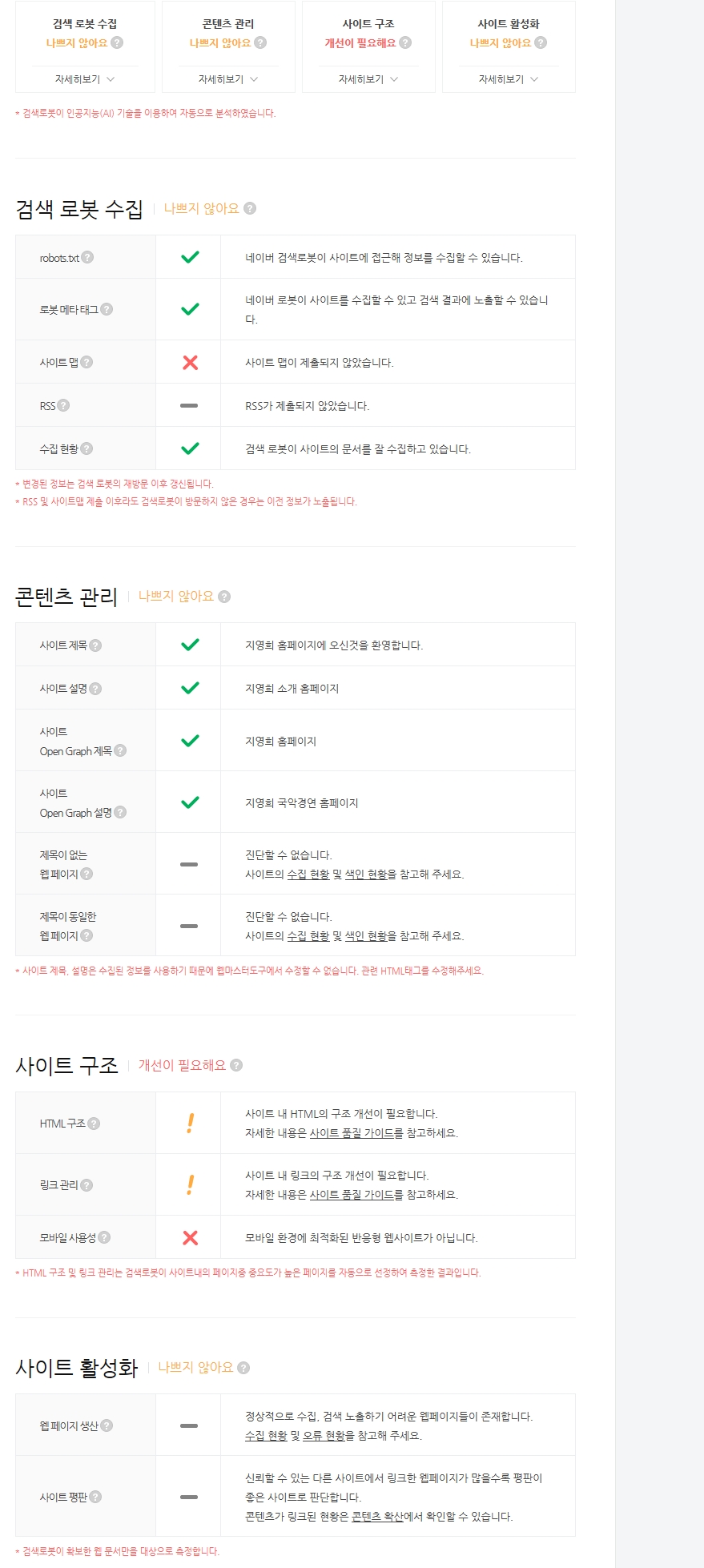Click help icon beside 사이트 평판

[95, 1497]
